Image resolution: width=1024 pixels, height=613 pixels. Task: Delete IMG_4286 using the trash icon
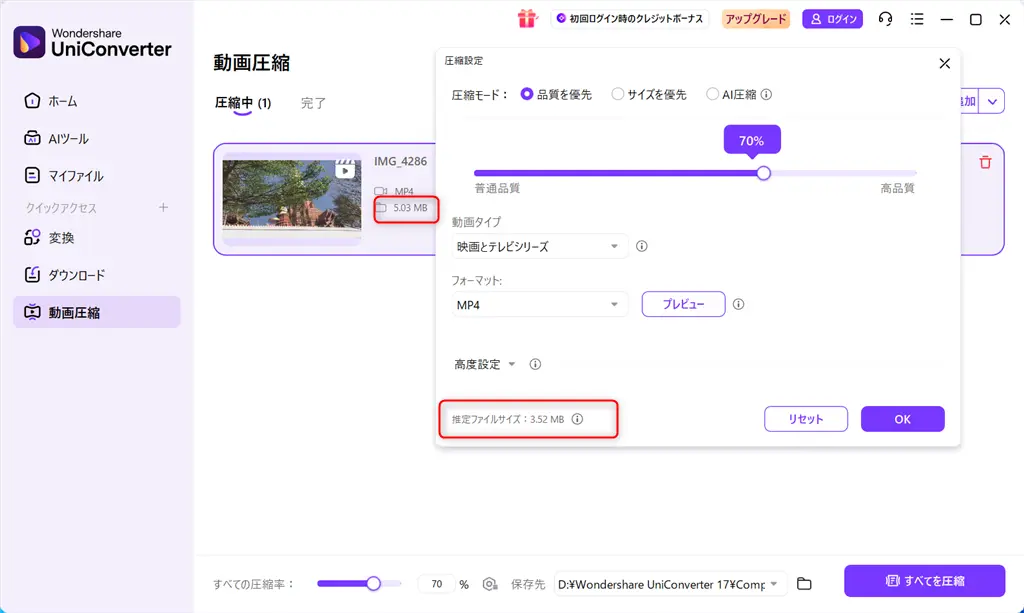pos(985,161)
